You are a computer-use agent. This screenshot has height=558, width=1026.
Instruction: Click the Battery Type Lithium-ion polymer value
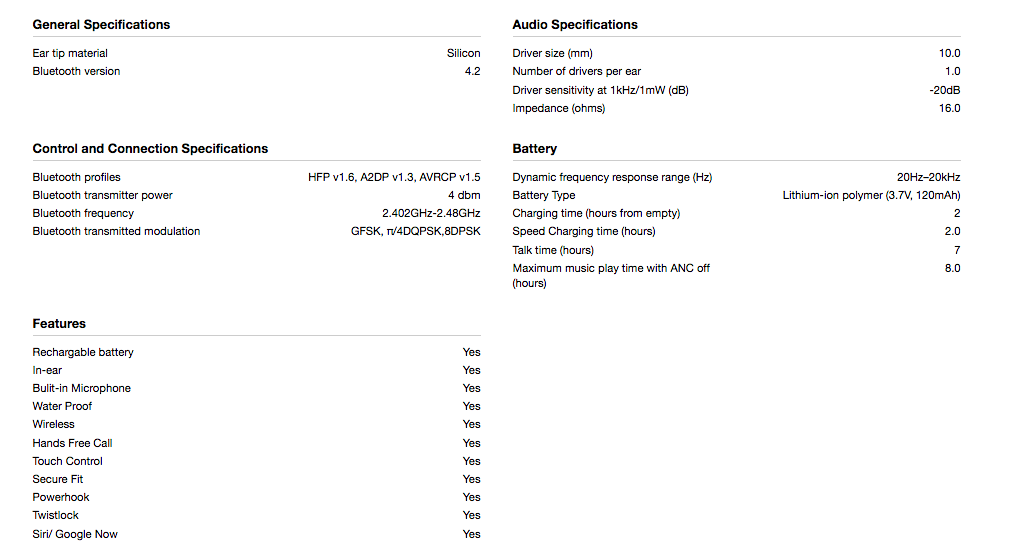click(872, 196)
